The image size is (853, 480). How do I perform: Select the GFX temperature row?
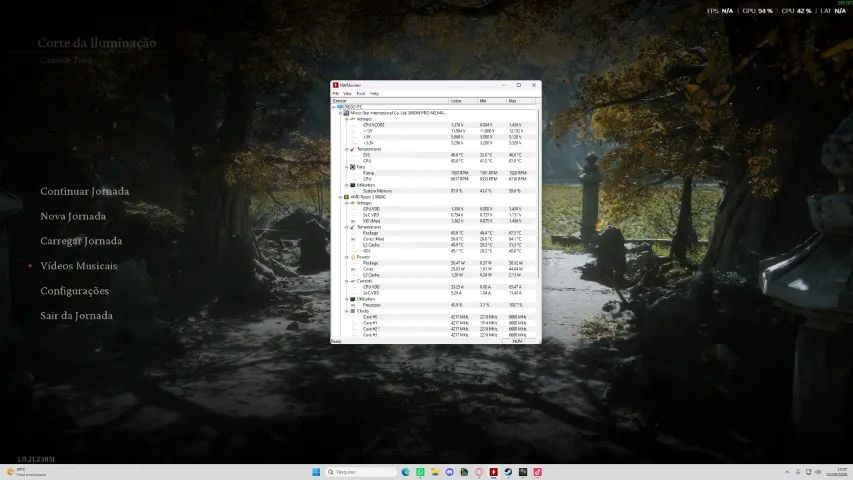pyautogui.click(x=434, y=251)
